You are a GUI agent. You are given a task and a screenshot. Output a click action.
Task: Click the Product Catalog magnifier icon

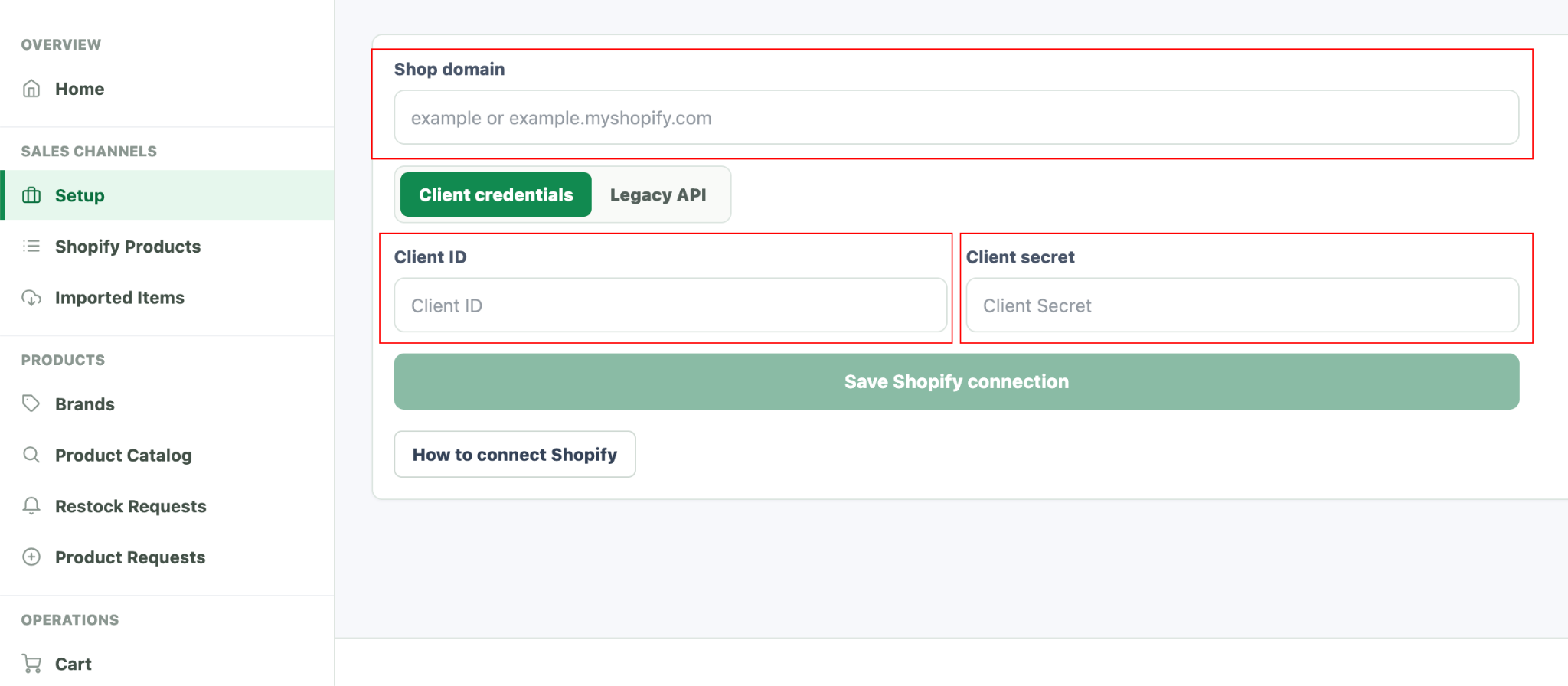[31, 455]
